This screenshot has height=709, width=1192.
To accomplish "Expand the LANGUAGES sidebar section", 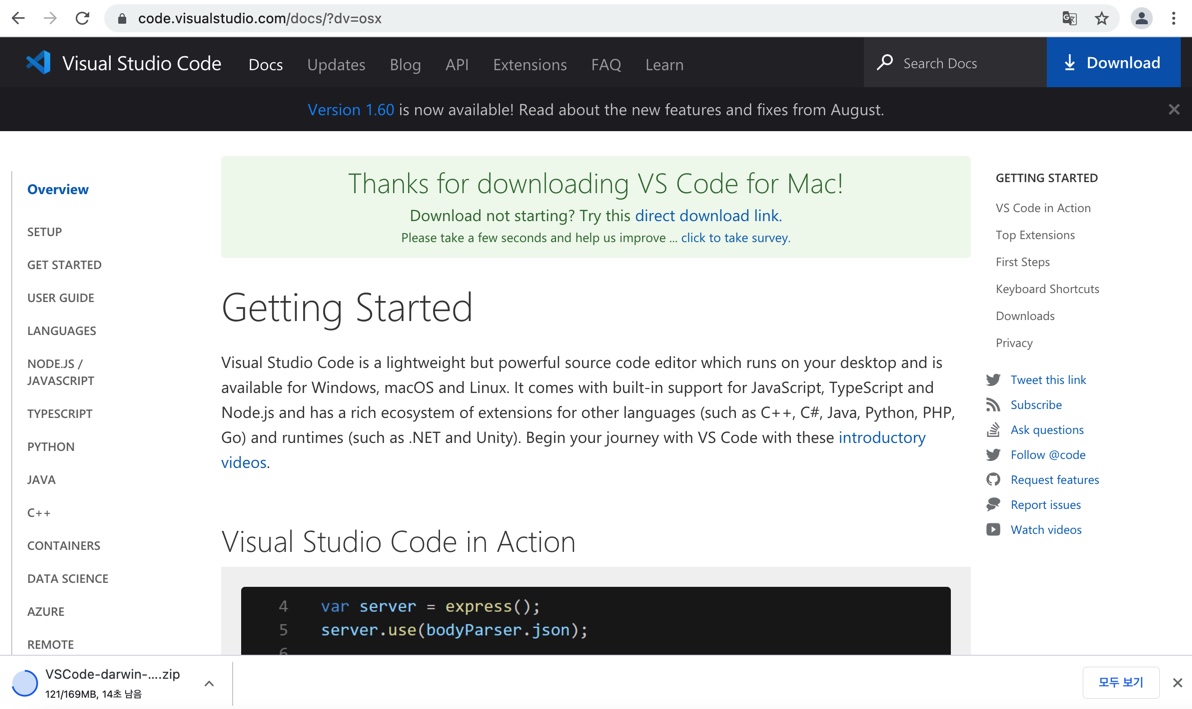I will click(62, 331).
